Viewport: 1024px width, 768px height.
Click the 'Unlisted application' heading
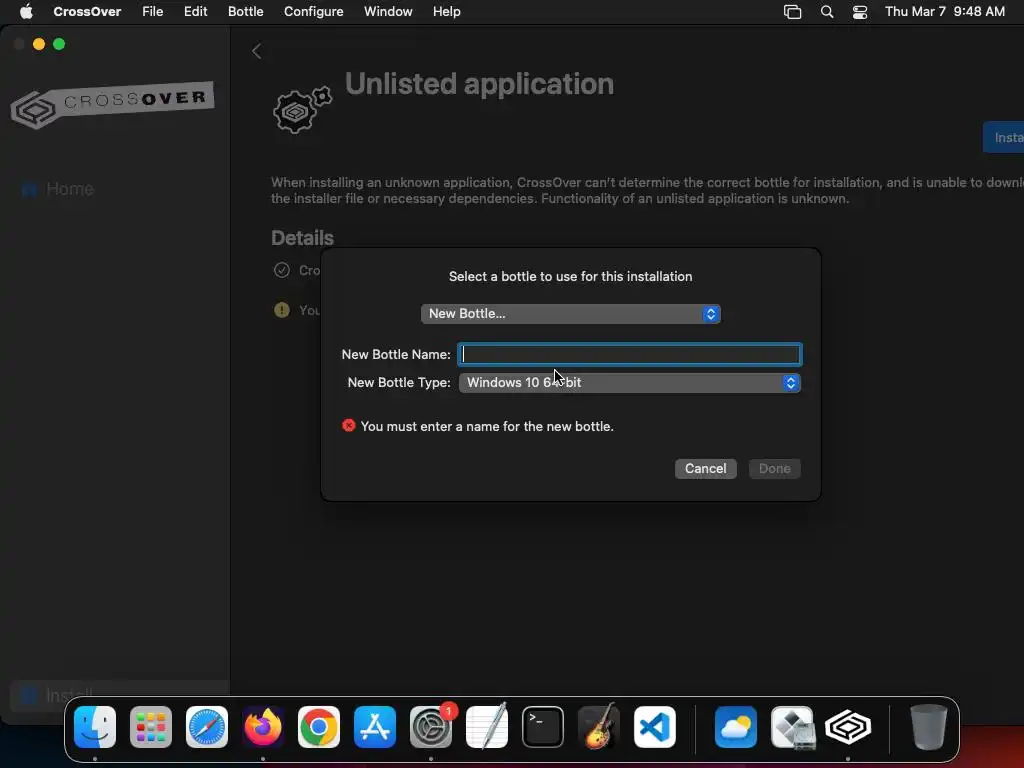[479, 84]
